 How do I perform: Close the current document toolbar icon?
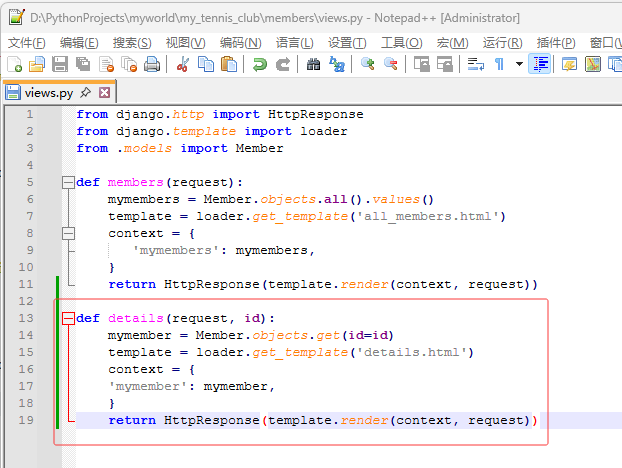point(106,64)
